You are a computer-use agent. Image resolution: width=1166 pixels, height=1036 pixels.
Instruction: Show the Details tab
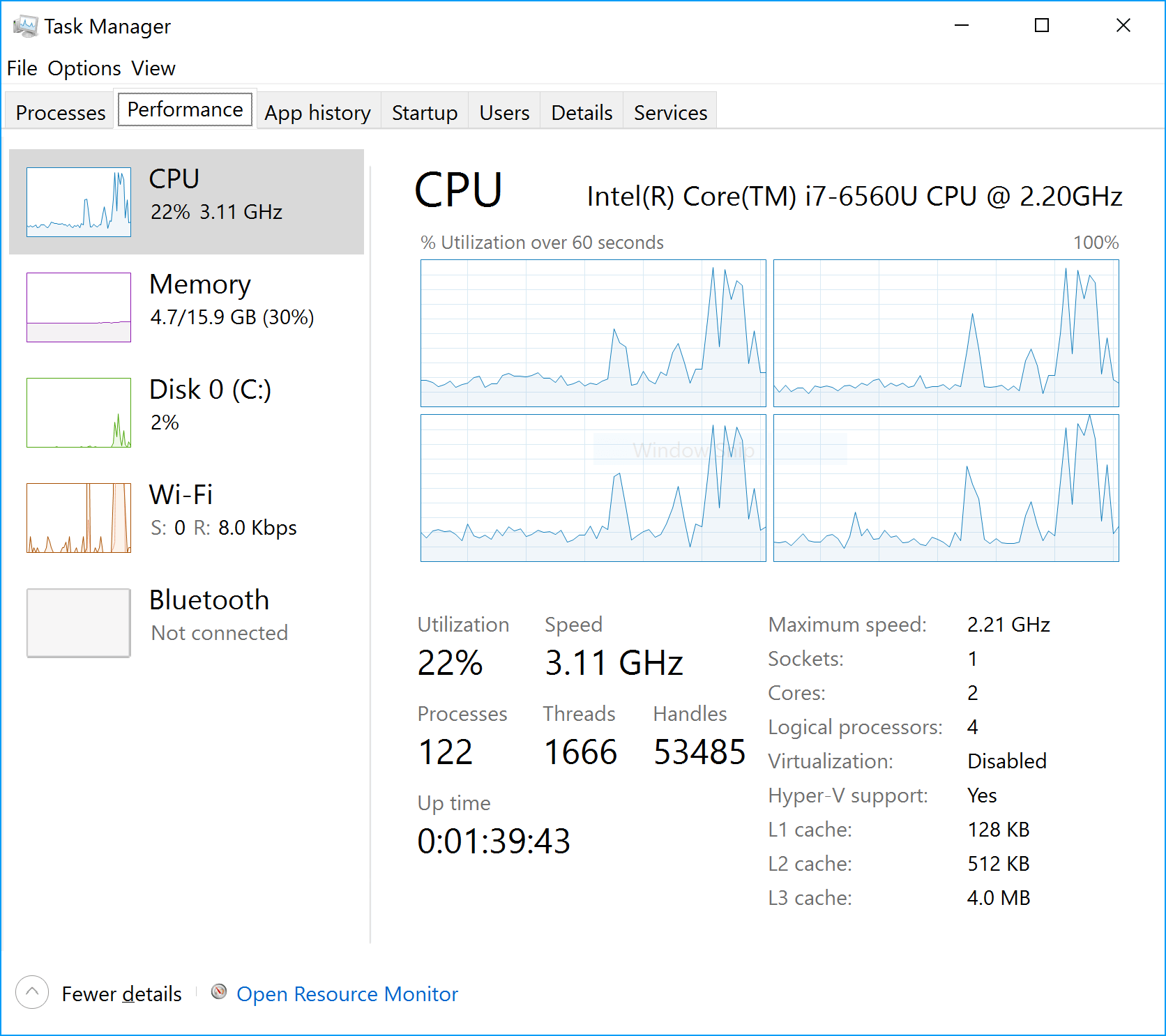[582, 112]
